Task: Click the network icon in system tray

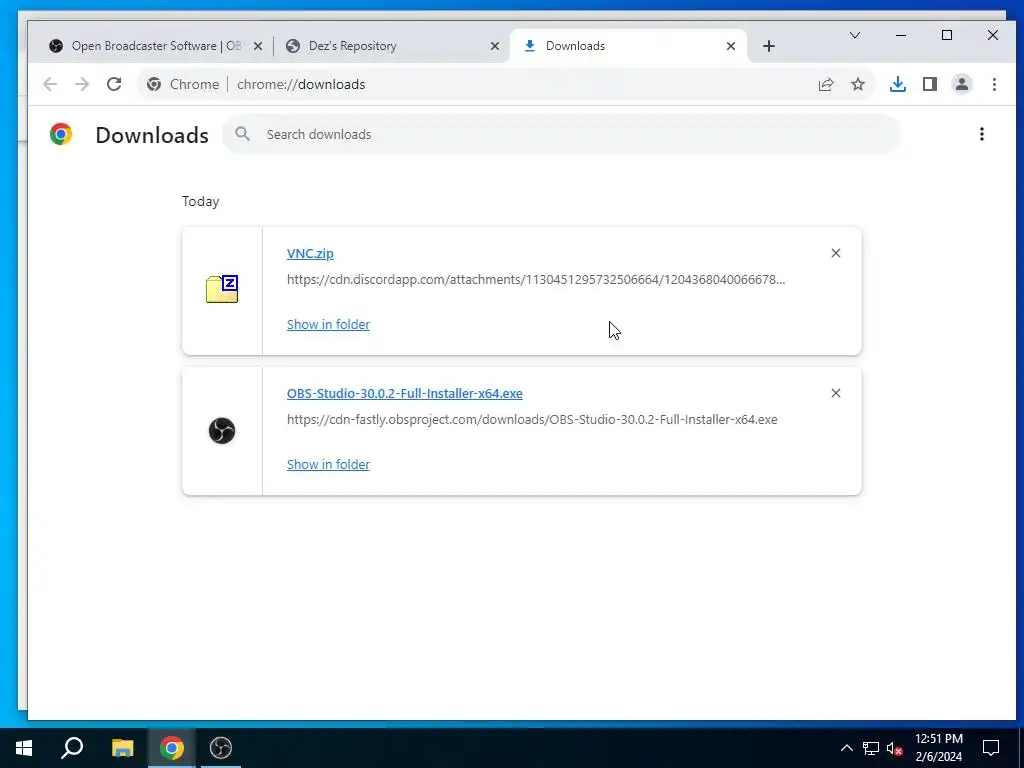Action: (871, 748)
